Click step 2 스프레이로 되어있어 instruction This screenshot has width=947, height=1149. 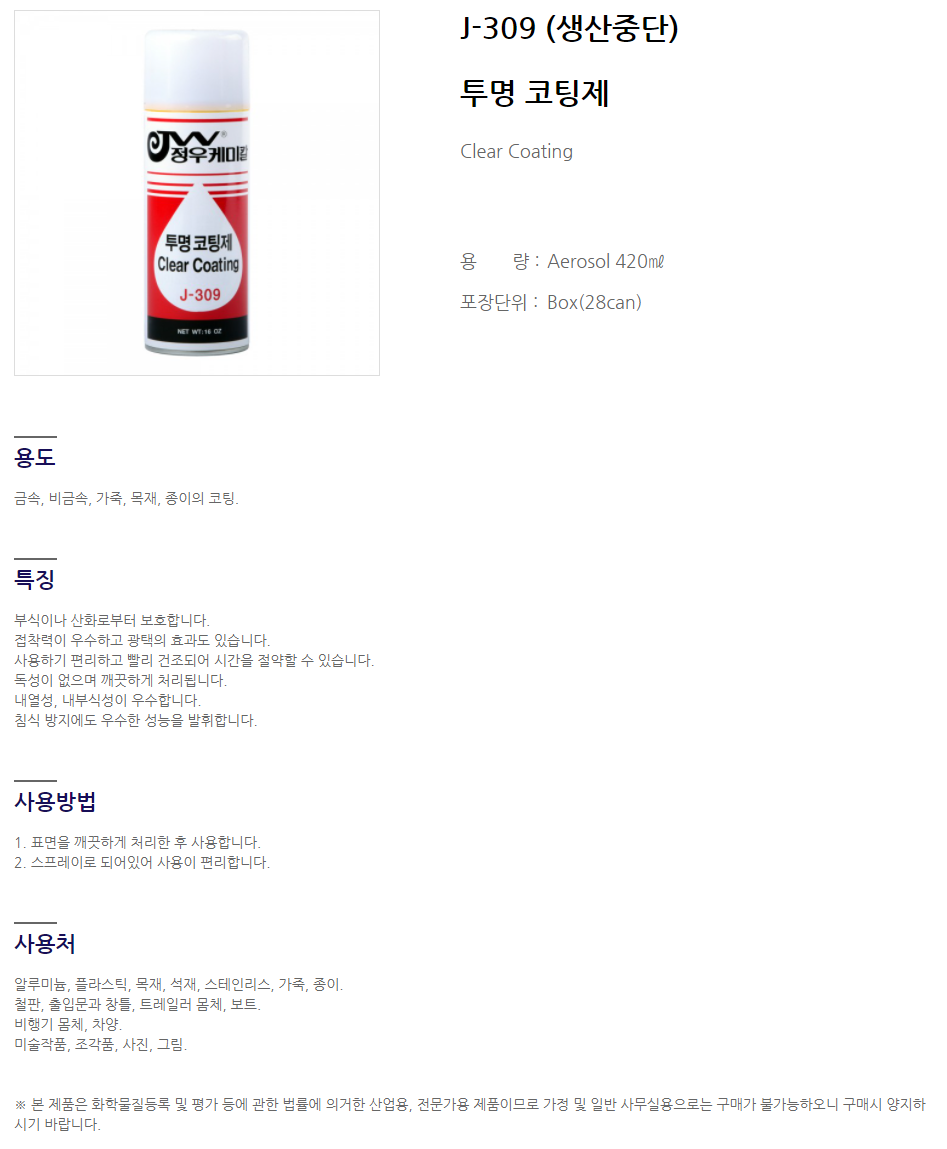pyautogui.click(x=142, y=862)
